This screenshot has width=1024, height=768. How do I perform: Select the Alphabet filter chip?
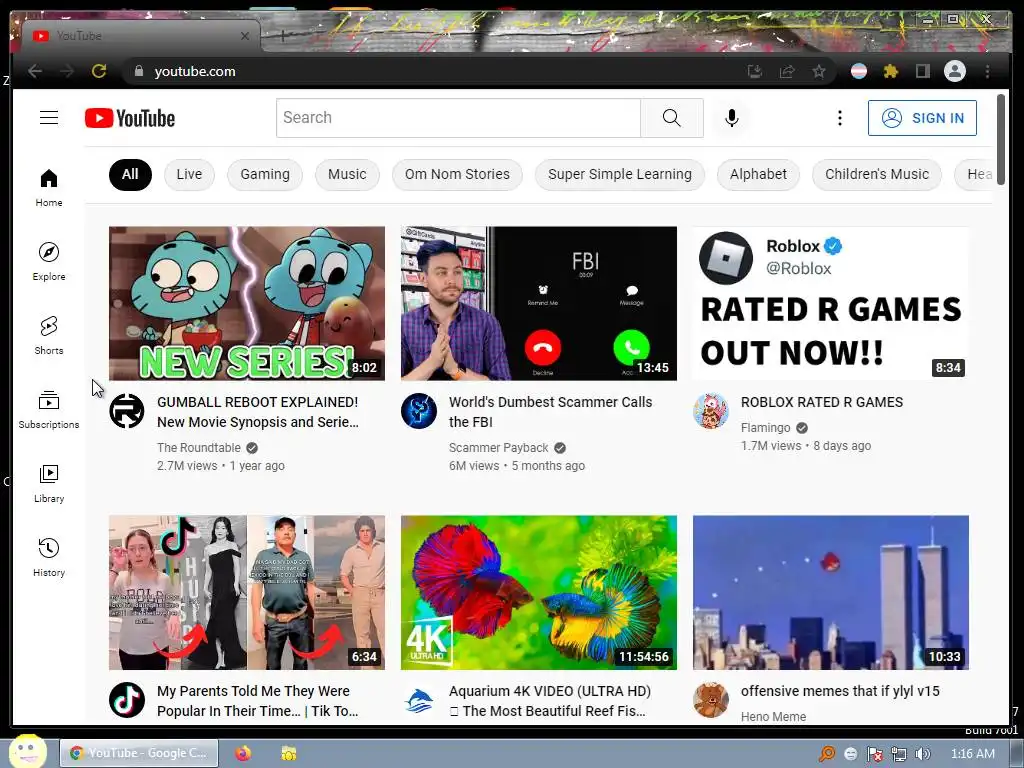pos(758,174)
